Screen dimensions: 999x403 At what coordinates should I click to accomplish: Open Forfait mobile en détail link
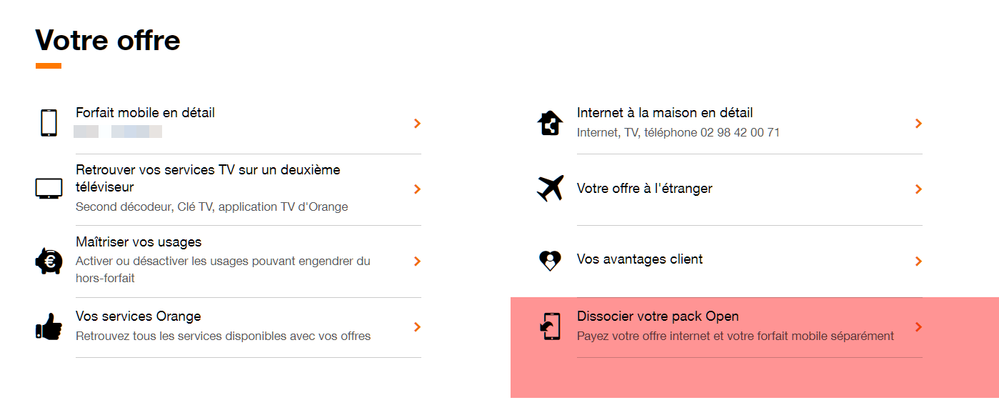tap(145, 113)
